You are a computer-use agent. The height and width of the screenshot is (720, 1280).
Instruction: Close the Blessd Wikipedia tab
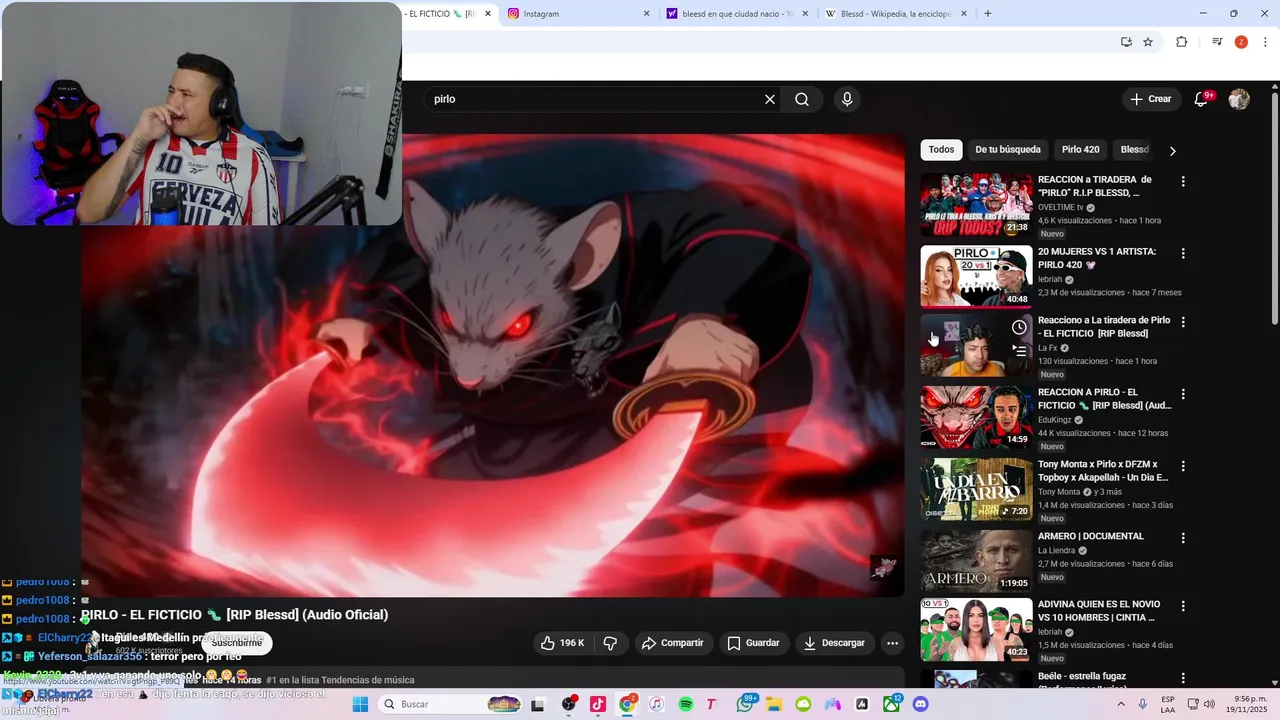(x=964, y=14)
